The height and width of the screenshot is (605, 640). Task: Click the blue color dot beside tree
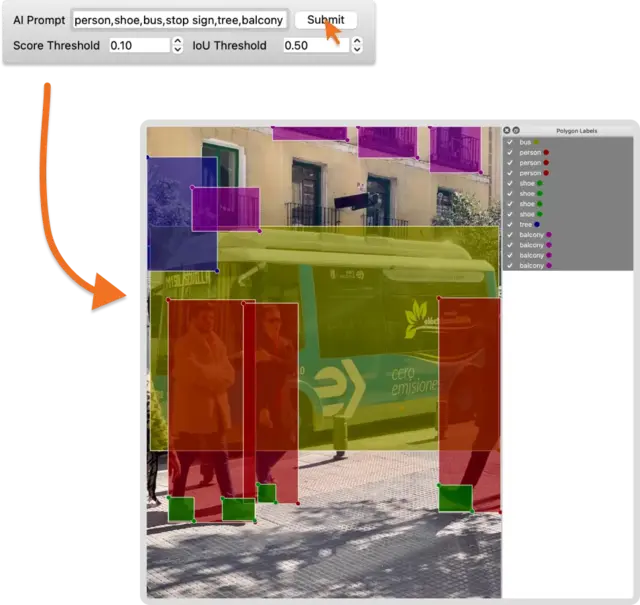(x=537, y=225)
